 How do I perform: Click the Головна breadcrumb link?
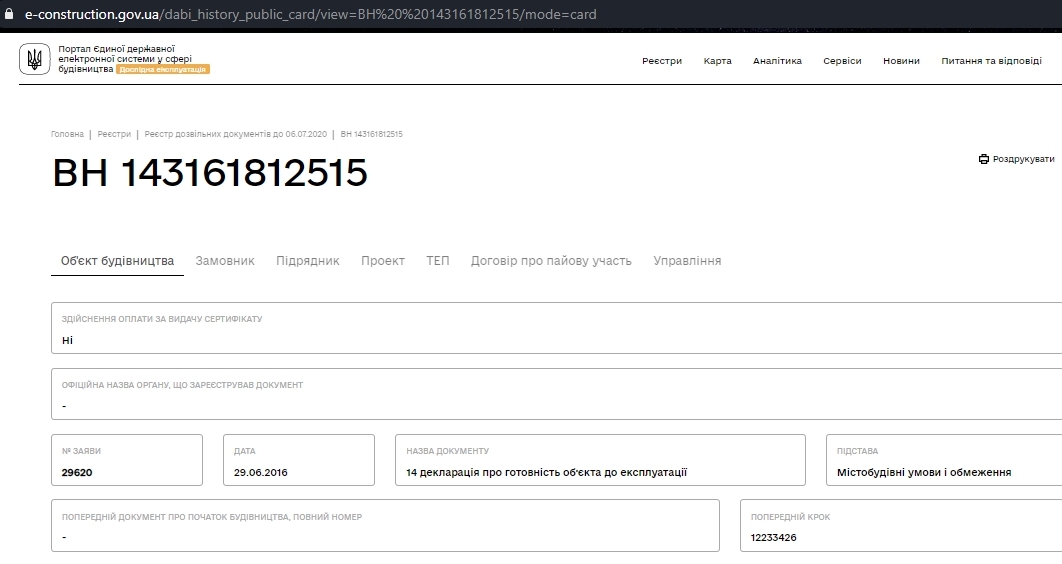[67, 134]
